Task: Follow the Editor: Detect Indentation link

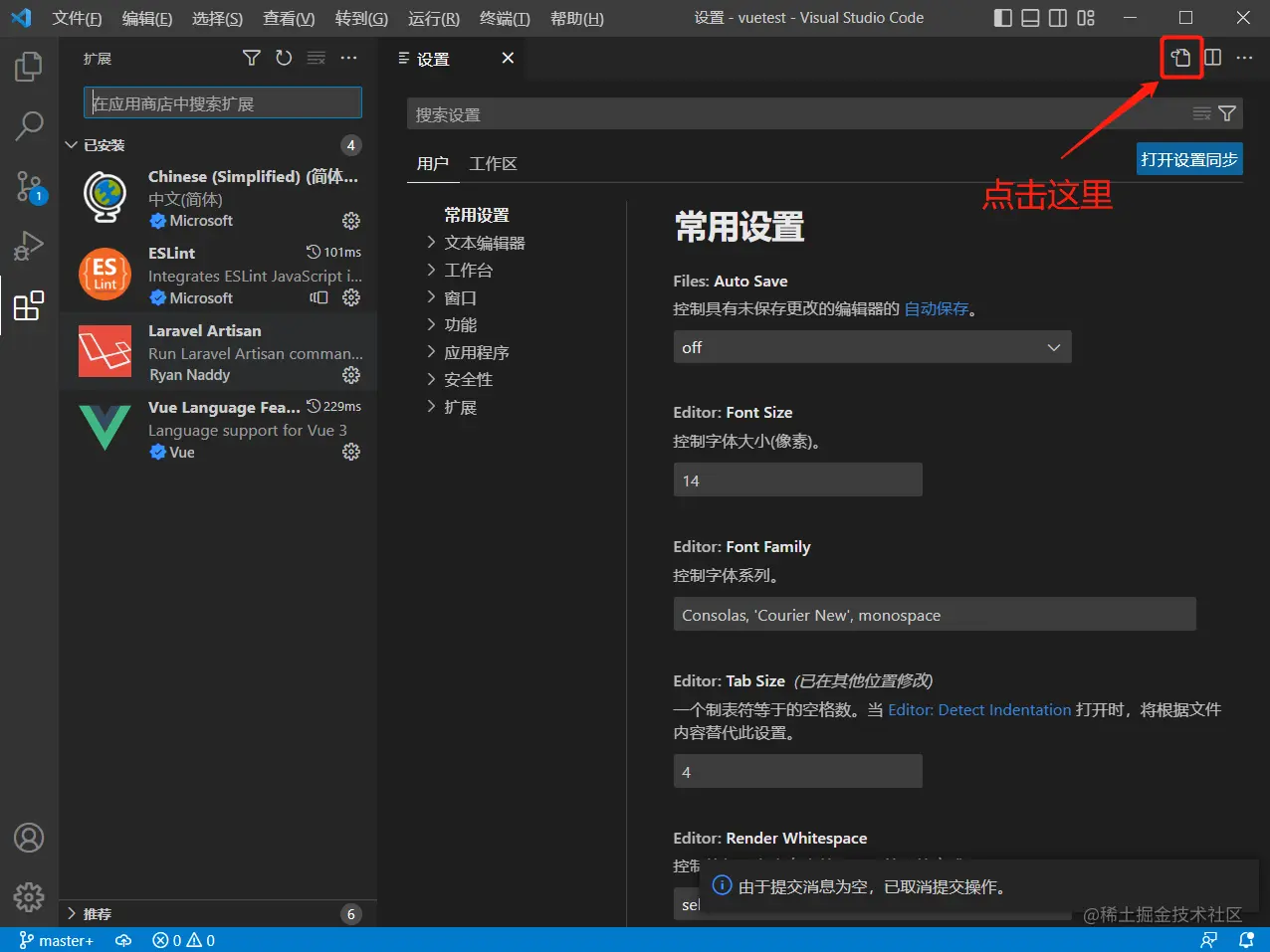Action: 979,710
